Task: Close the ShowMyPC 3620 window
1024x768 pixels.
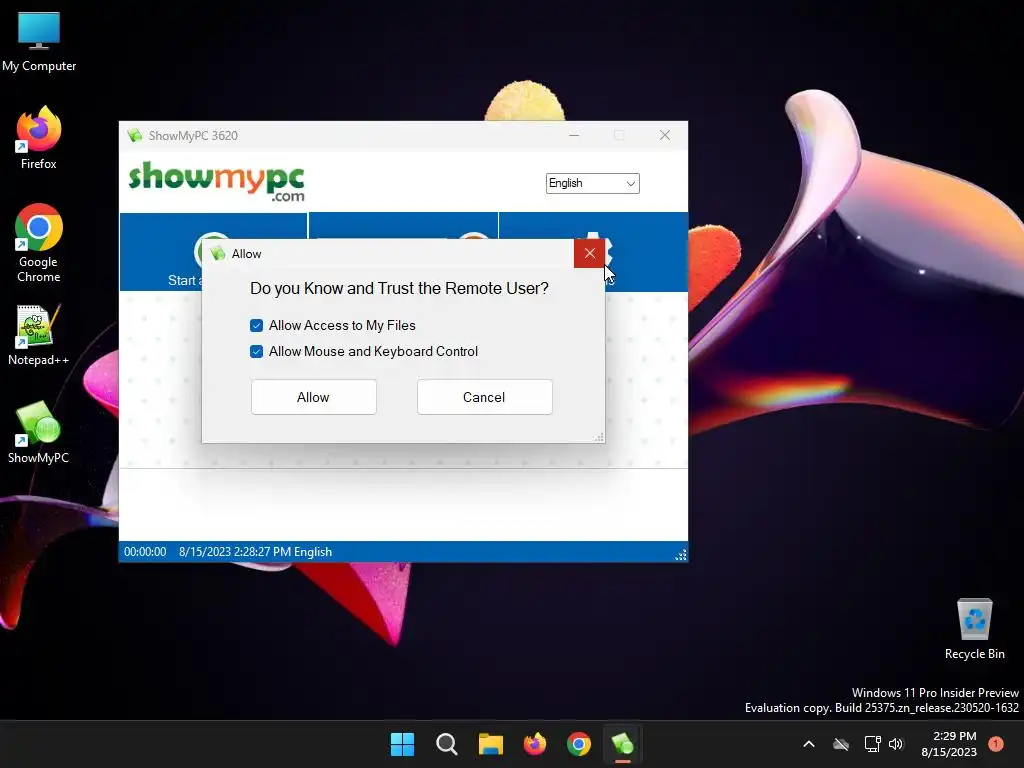Action: pos(665,135)
